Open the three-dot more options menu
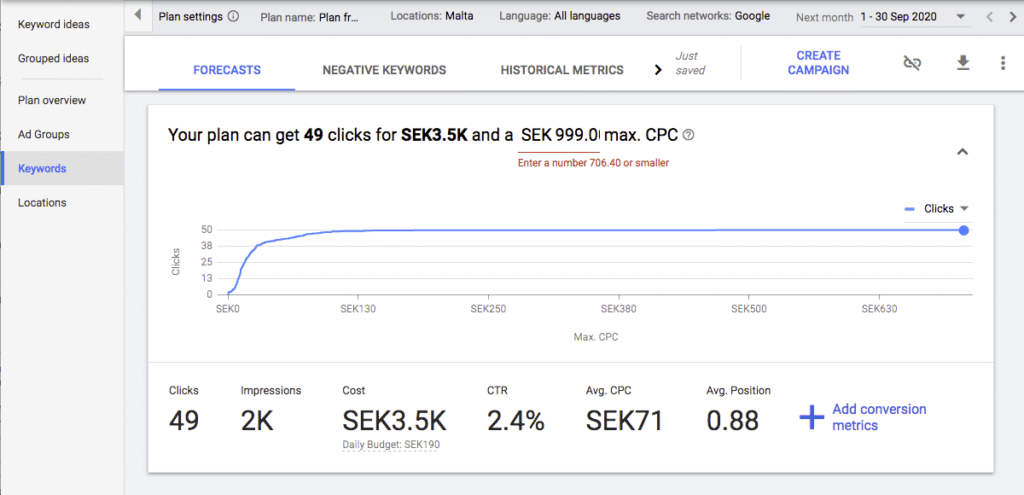 (x=1002, y=63)
